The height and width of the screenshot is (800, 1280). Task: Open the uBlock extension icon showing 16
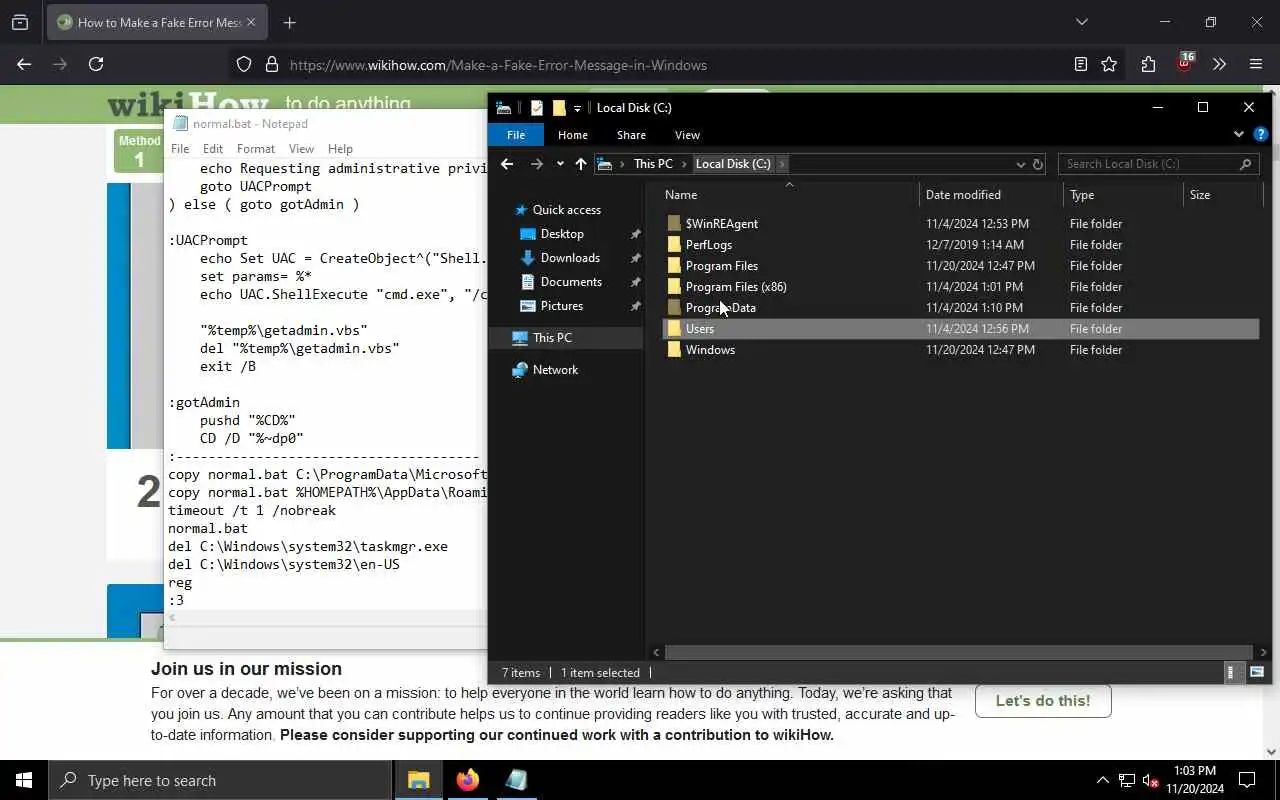[1185, 63]
